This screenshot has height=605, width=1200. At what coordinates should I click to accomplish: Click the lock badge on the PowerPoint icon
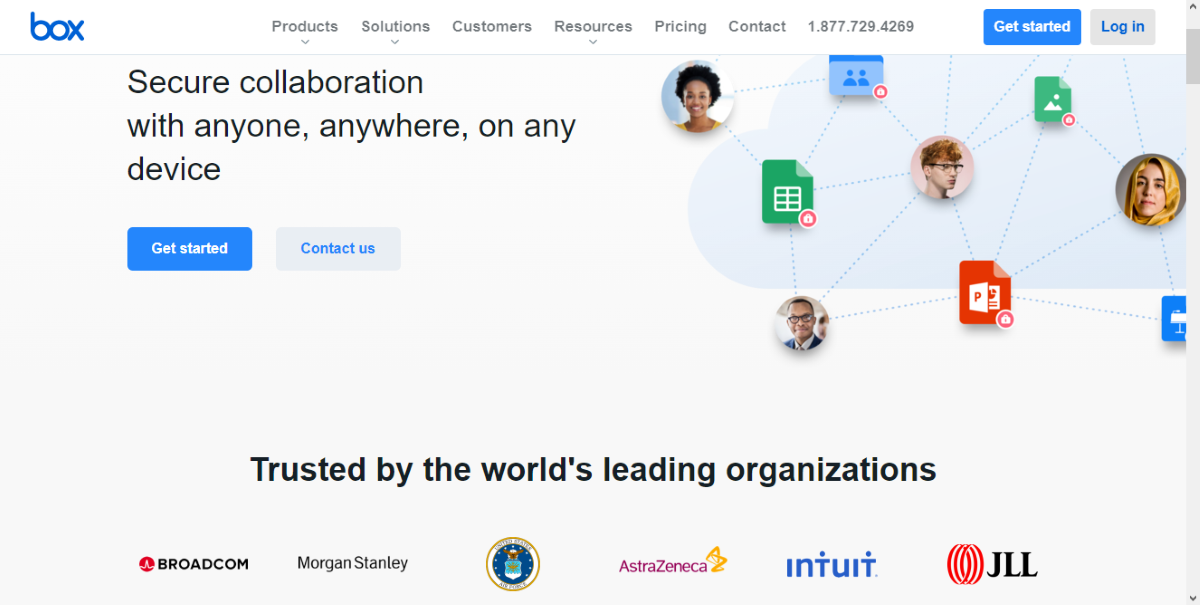point(1006,319)
